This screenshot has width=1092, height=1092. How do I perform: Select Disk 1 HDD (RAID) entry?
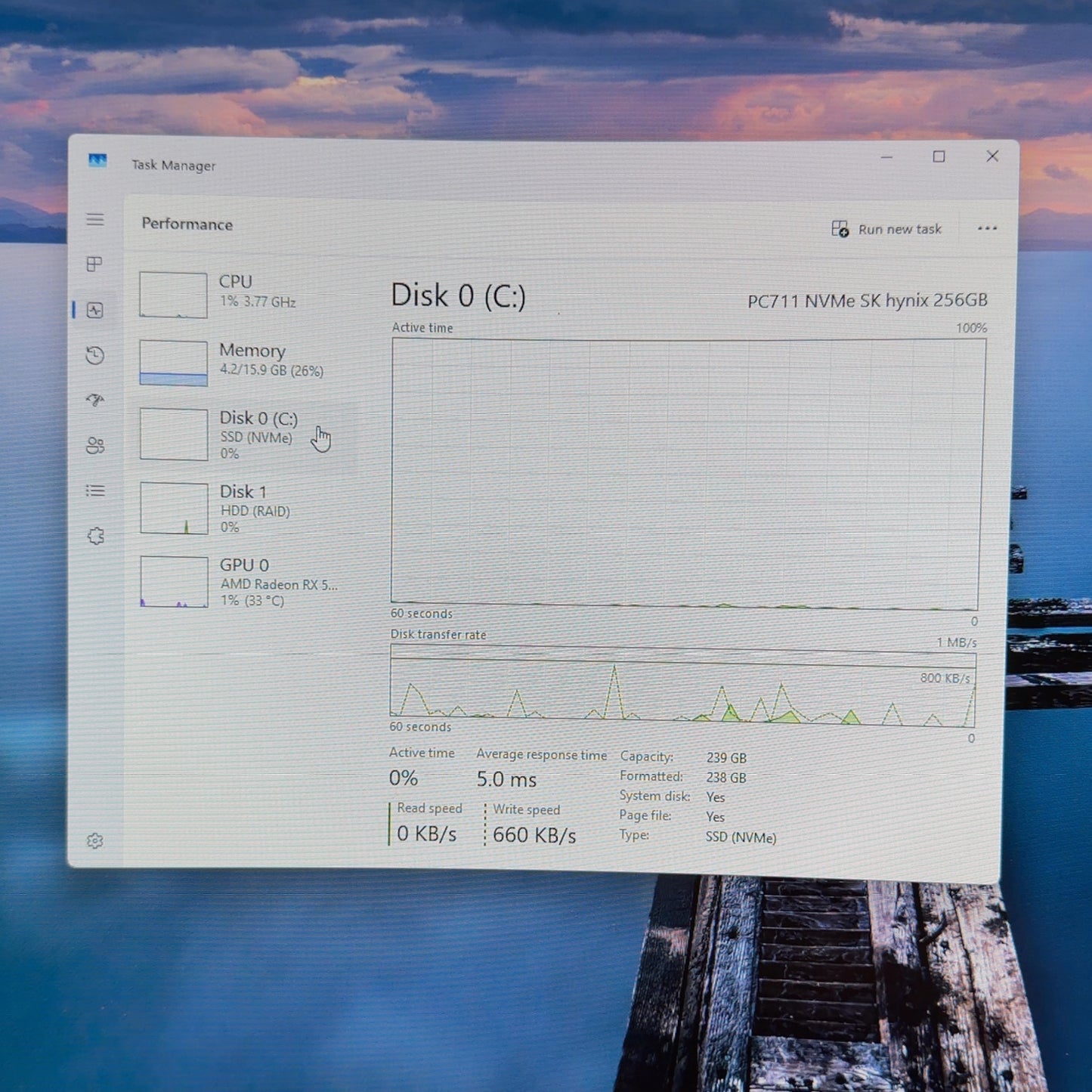click(x=240, y=508)
